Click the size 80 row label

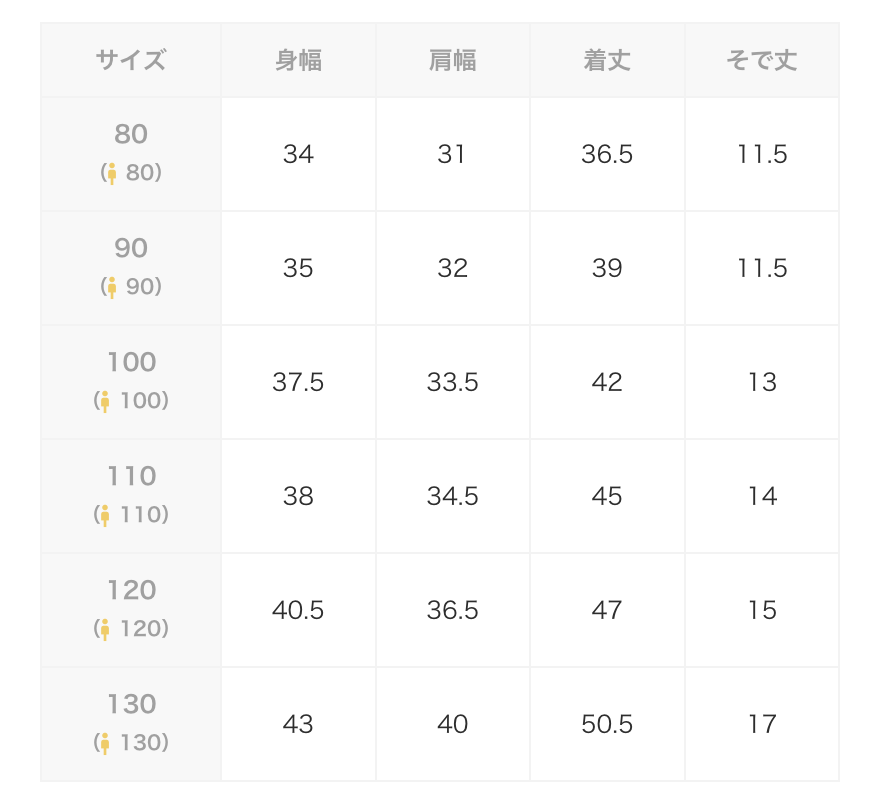131,154
